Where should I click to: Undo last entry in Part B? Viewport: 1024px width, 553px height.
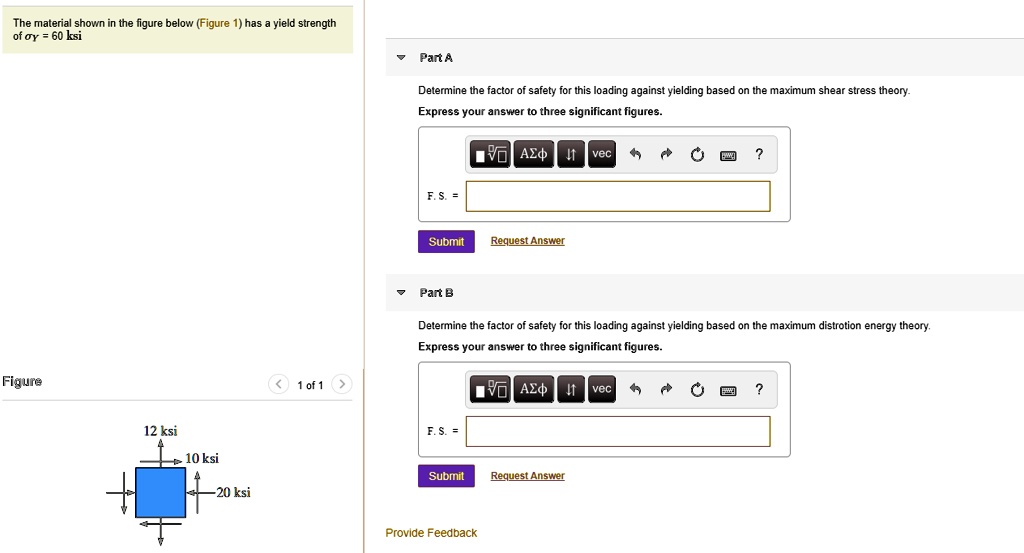click(x=633, y=389)
